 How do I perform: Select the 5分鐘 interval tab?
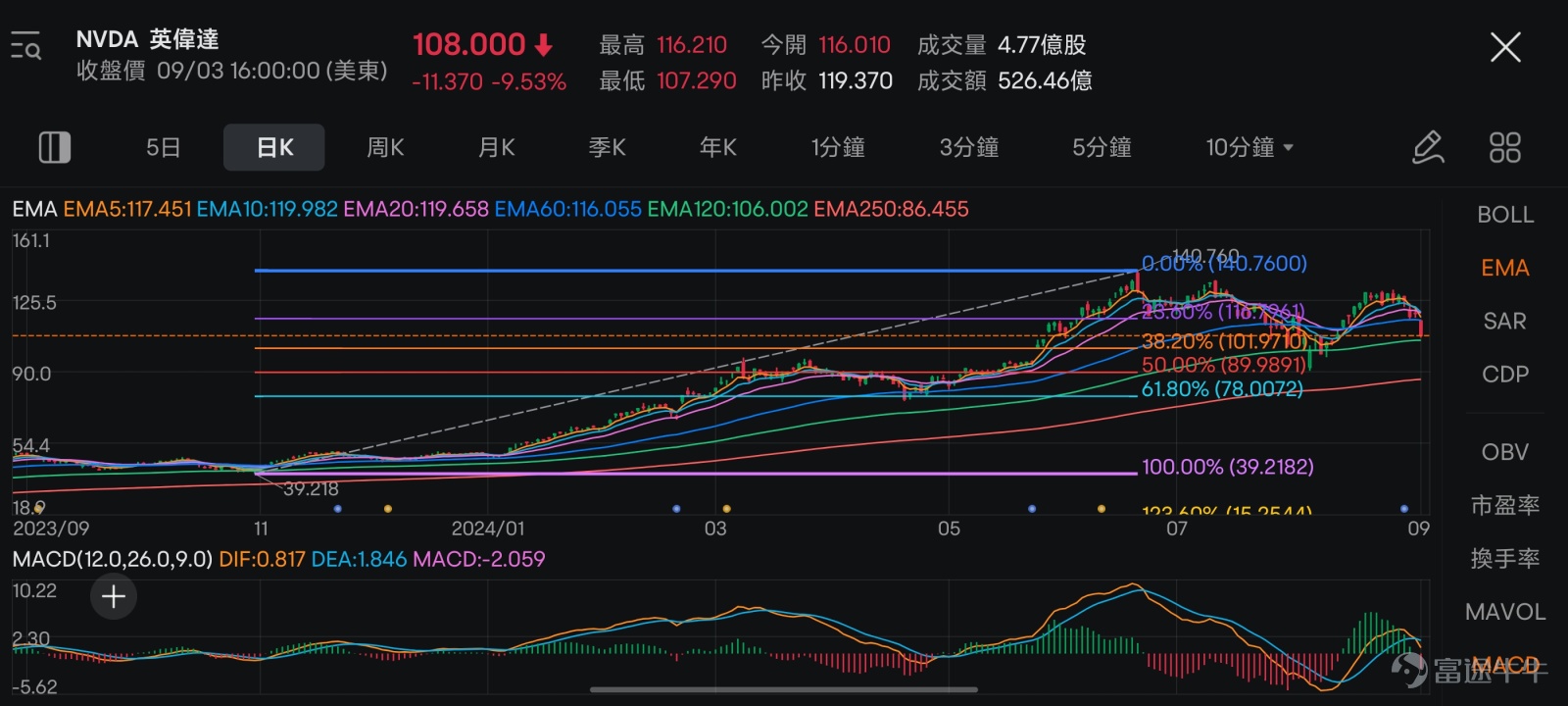pyautogui.click(x=1102, y=147)
